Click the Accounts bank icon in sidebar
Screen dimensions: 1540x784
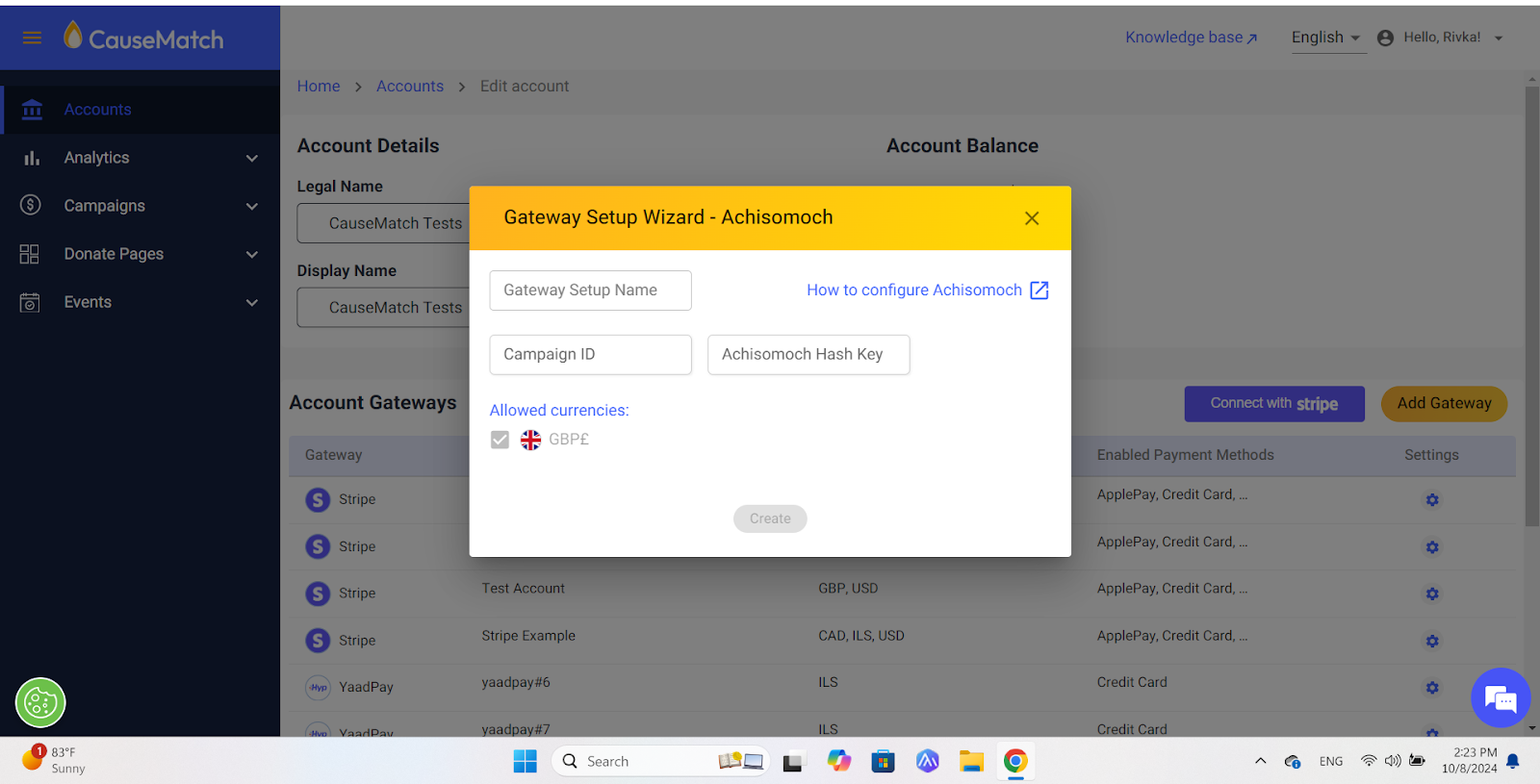coord(32,110)
